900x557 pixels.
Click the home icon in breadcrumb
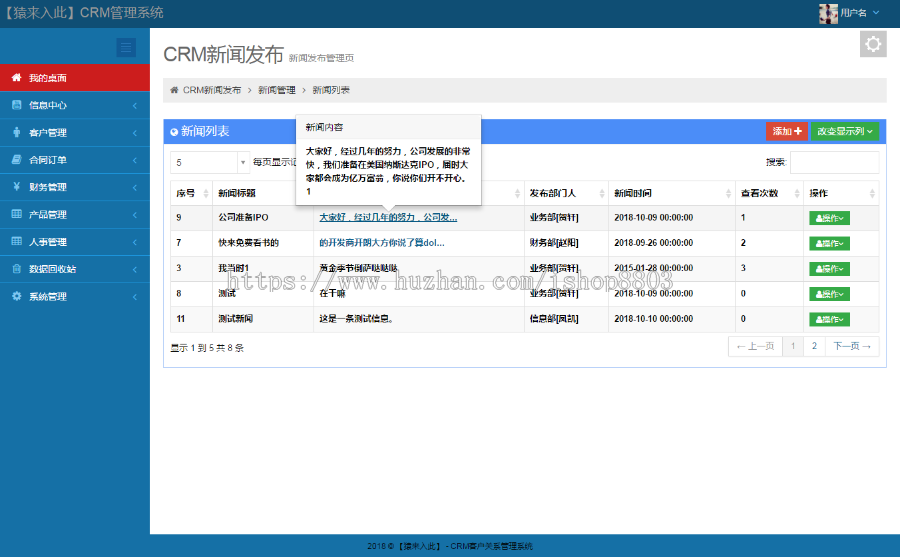coord(174,90)
